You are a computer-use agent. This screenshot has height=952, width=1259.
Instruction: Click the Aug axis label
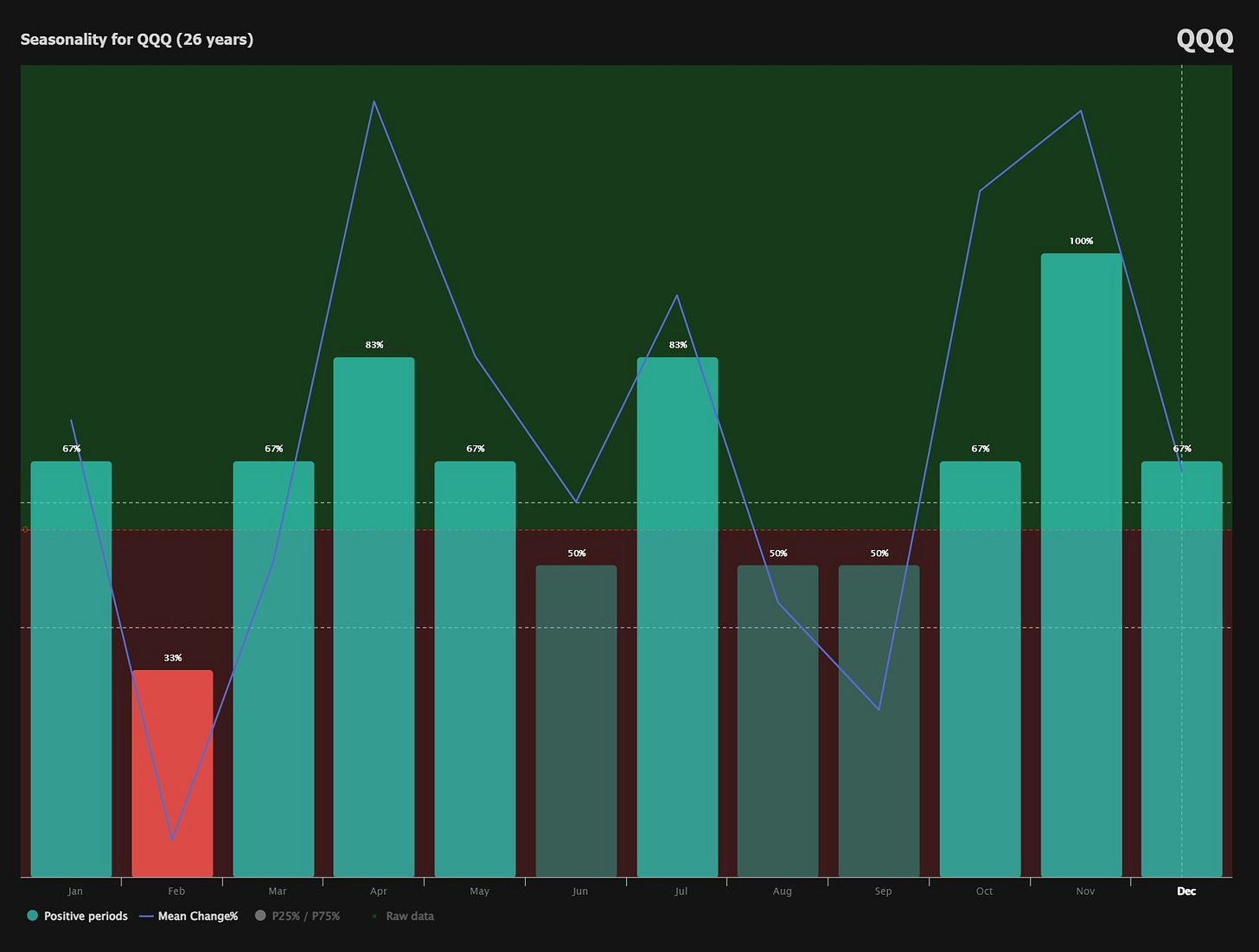[783, 891]
